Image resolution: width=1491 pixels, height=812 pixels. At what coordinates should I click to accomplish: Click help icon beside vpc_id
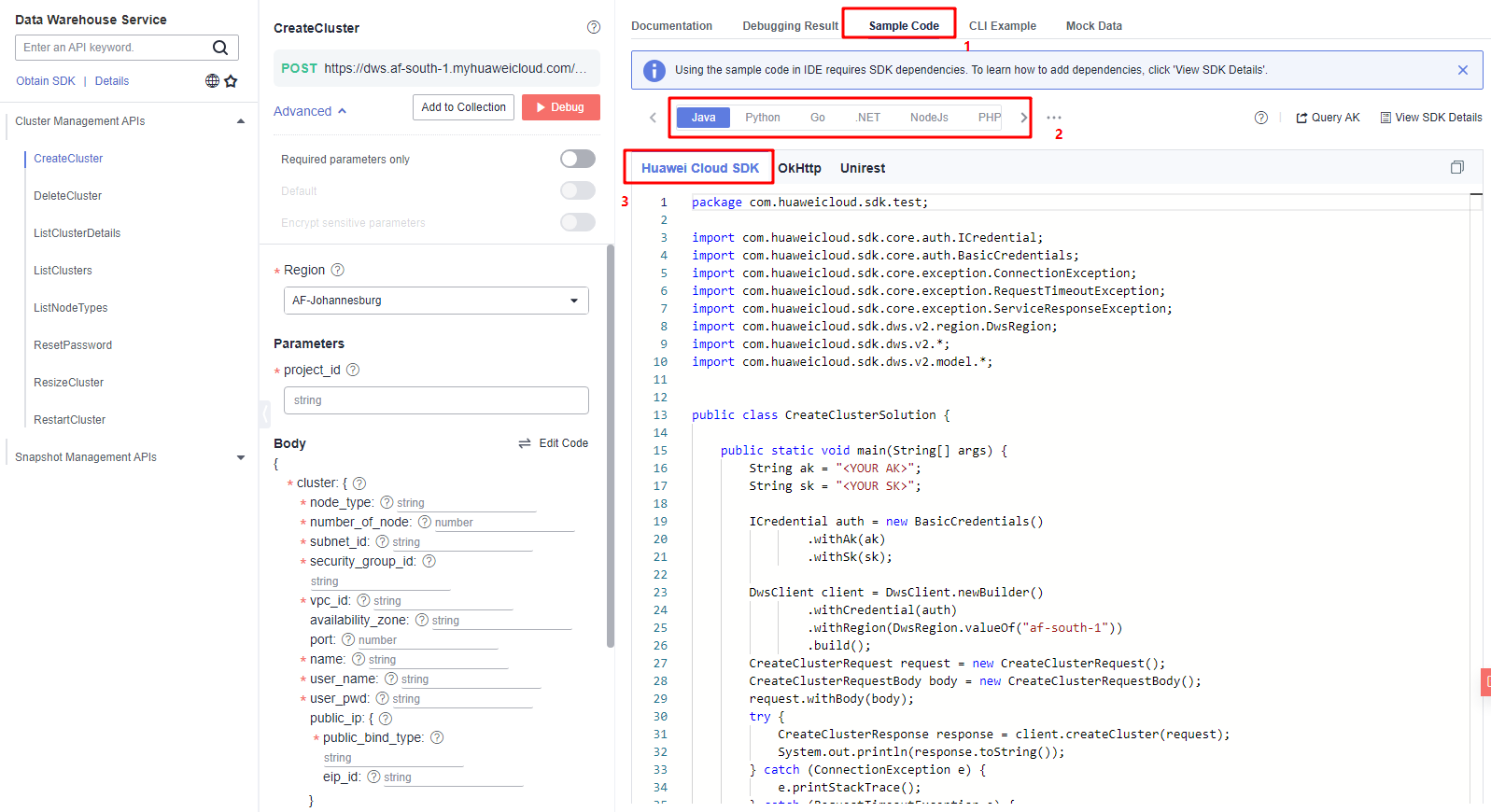[364, 600]
